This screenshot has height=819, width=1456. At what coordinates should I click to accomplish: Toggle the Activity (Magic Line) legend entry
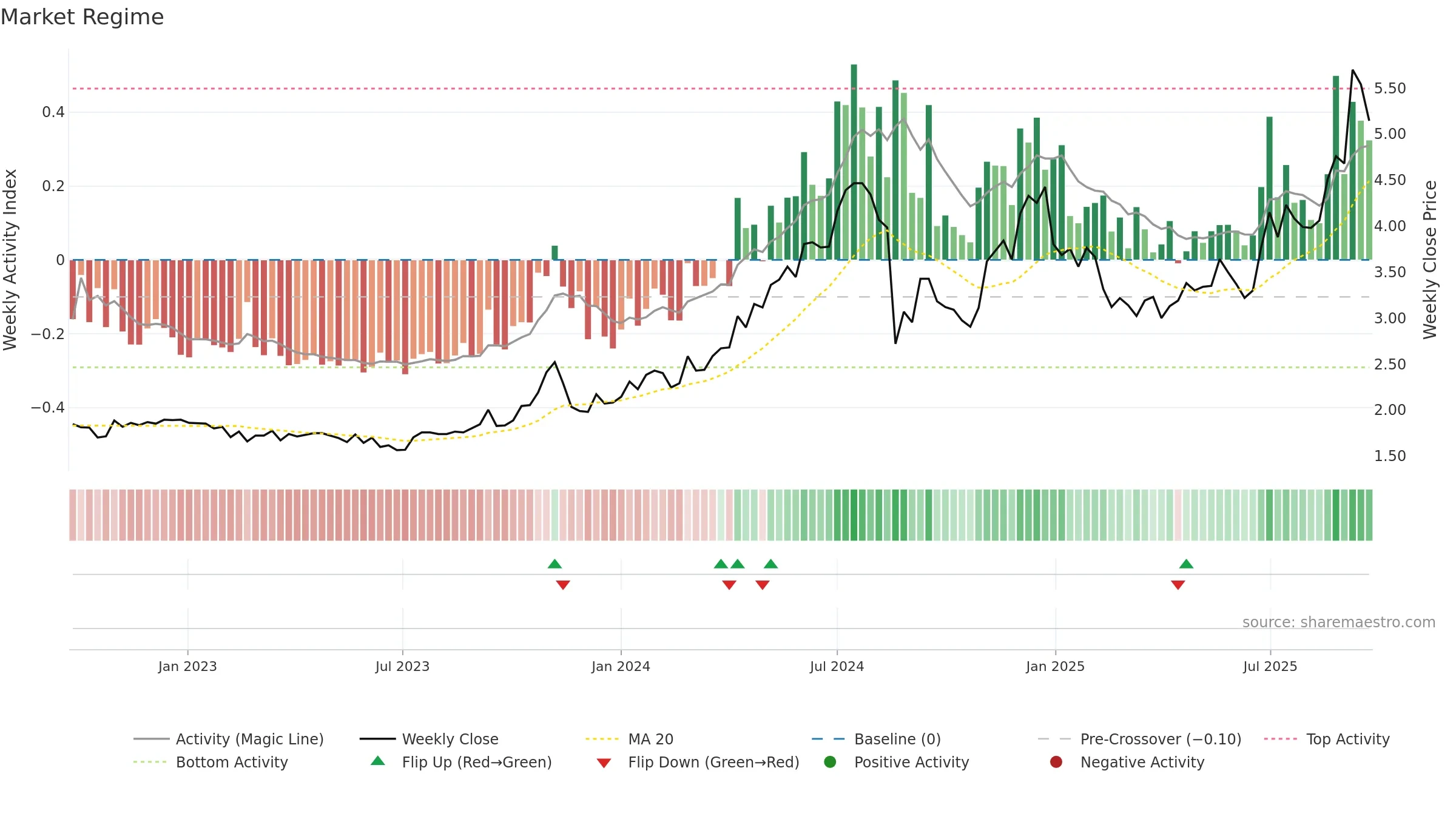pos(229,739)
